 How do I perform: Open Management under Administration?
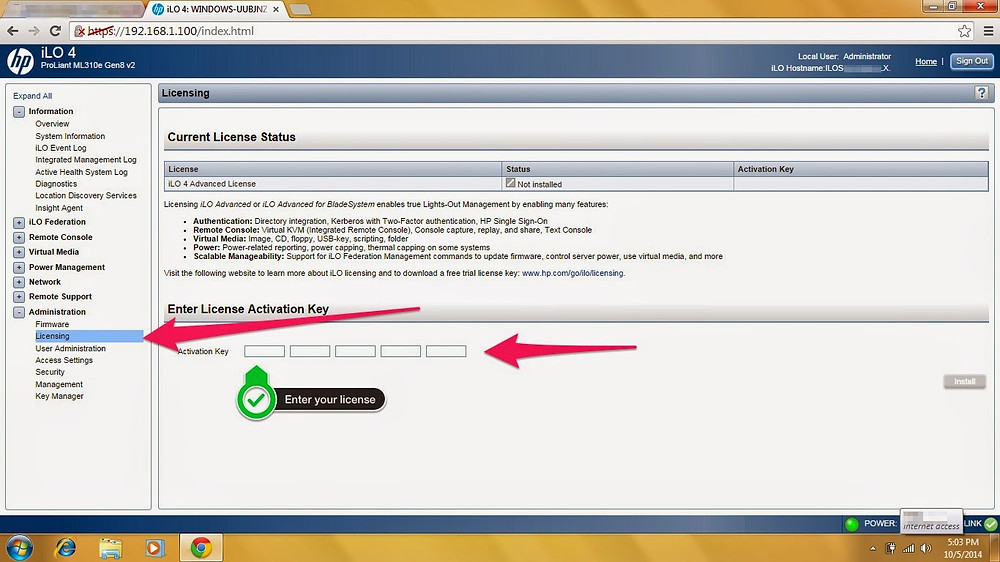59,384
